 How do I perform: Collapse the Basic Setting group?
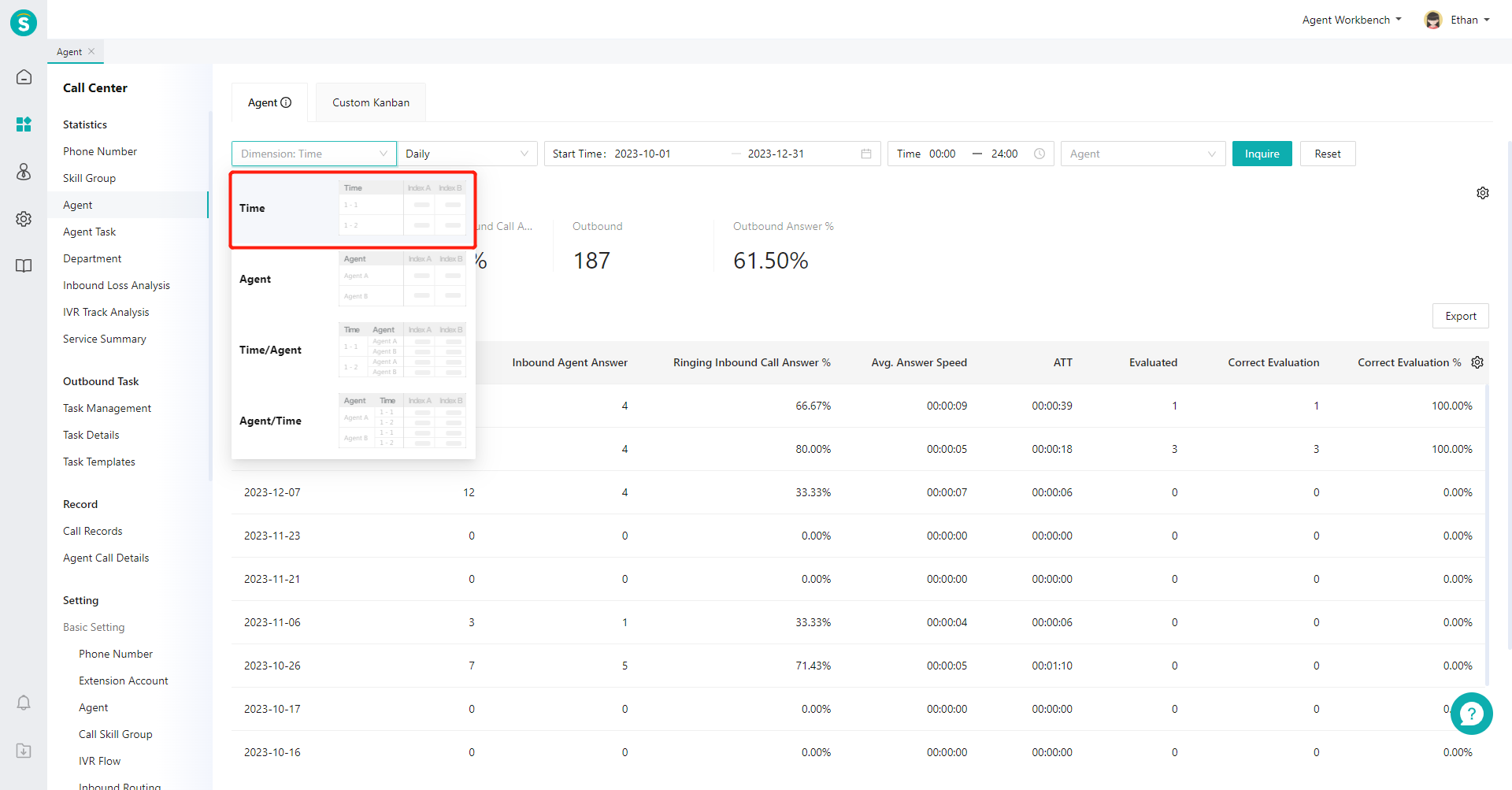(x=94, y=627)
